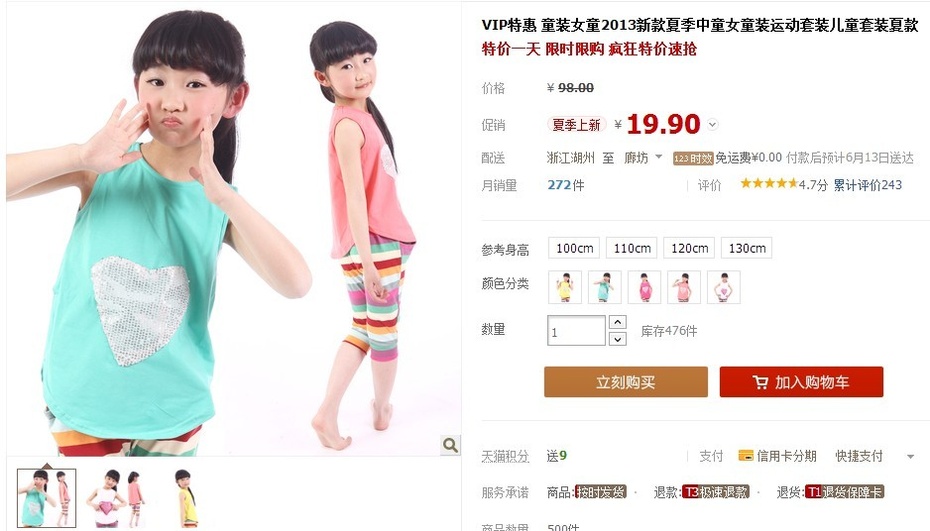Image resolution: width=930 pixels, height=531 pixels.
Task: Click the credit card icon beside 信用卡分期
Action: (x=746, y=456)
